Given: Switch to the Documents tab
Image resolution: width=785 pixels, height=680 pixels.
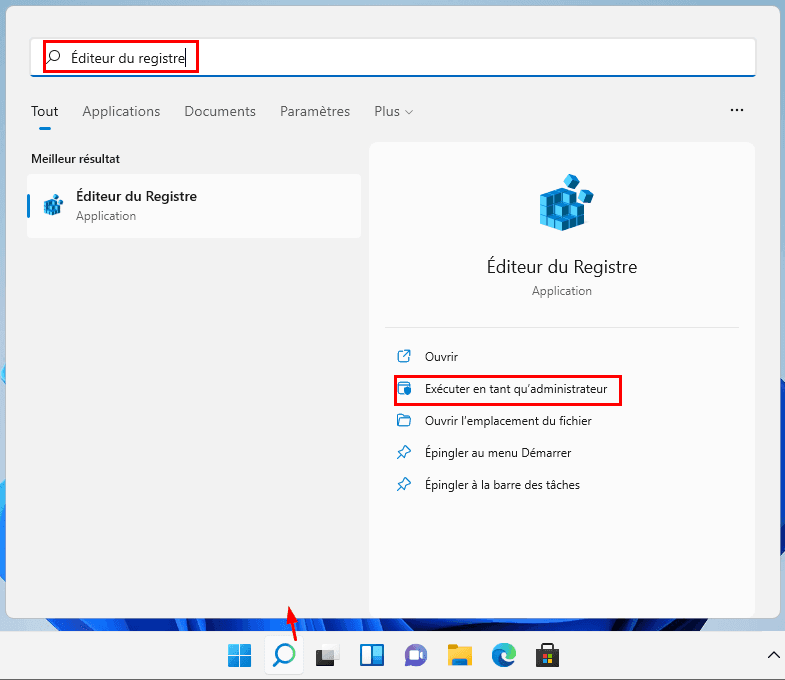Looking at the screenshot, I should (x=220, y=111).
